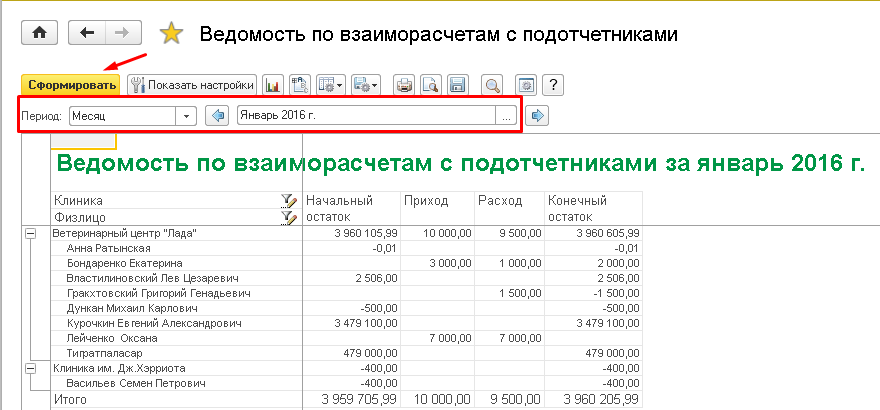
Task: Click the bar chart icon in toolbar
Action: click(273, 86)
